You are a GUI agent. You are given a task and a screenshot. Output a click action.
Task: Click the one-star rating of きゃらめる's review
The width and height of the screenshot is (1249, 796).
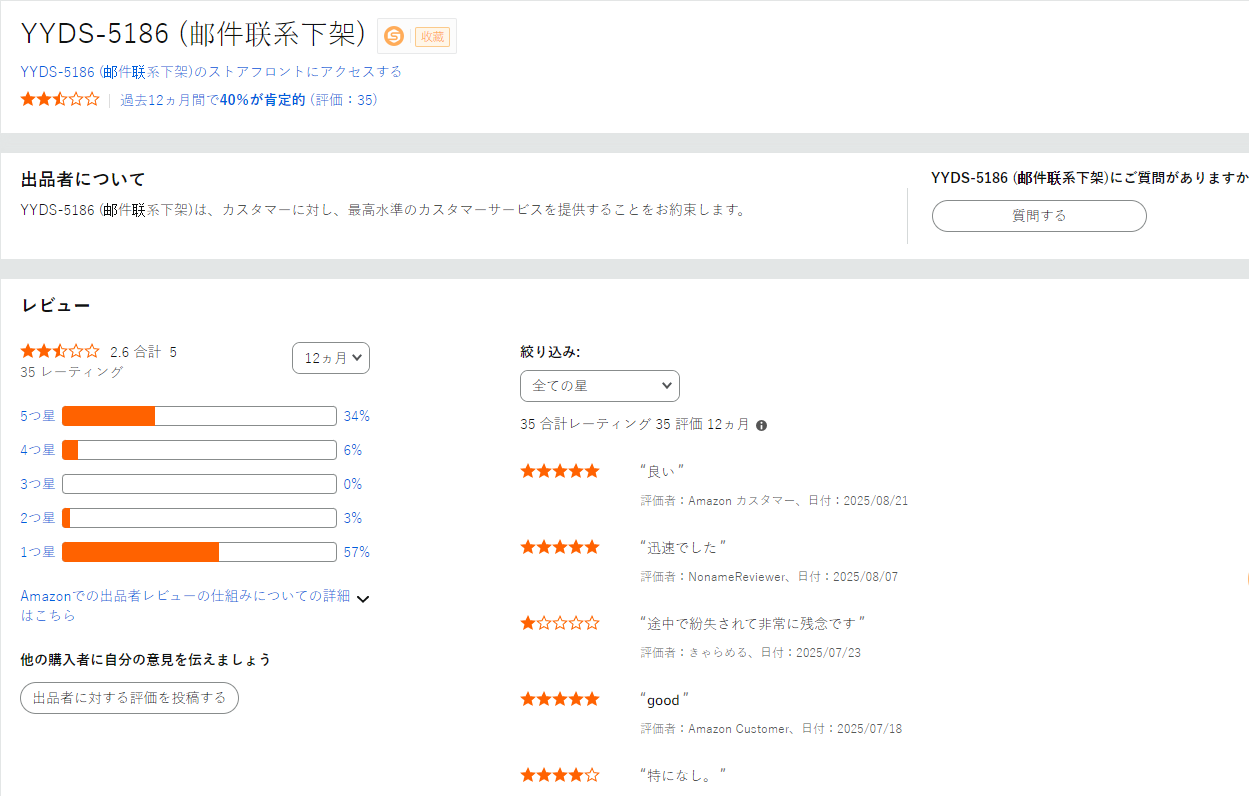[560, 623]
